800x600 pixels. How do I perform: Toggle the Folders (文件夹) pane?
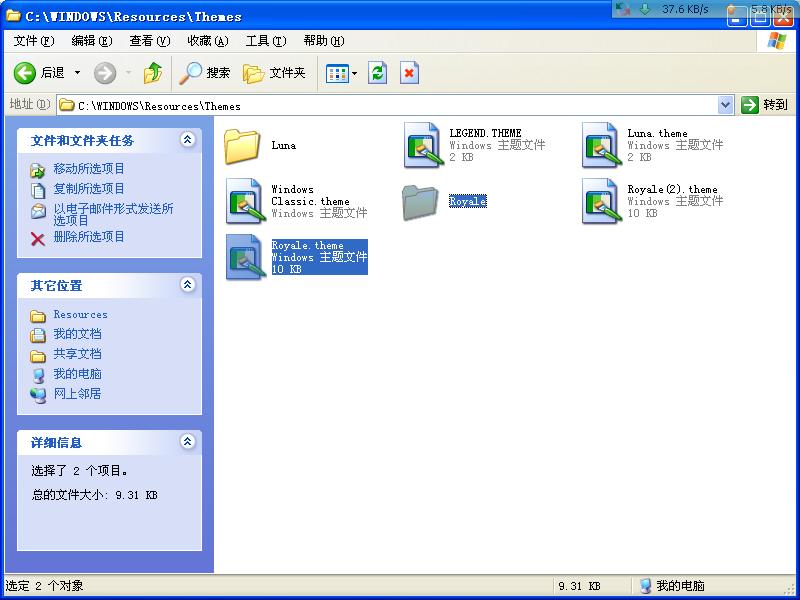274,73
